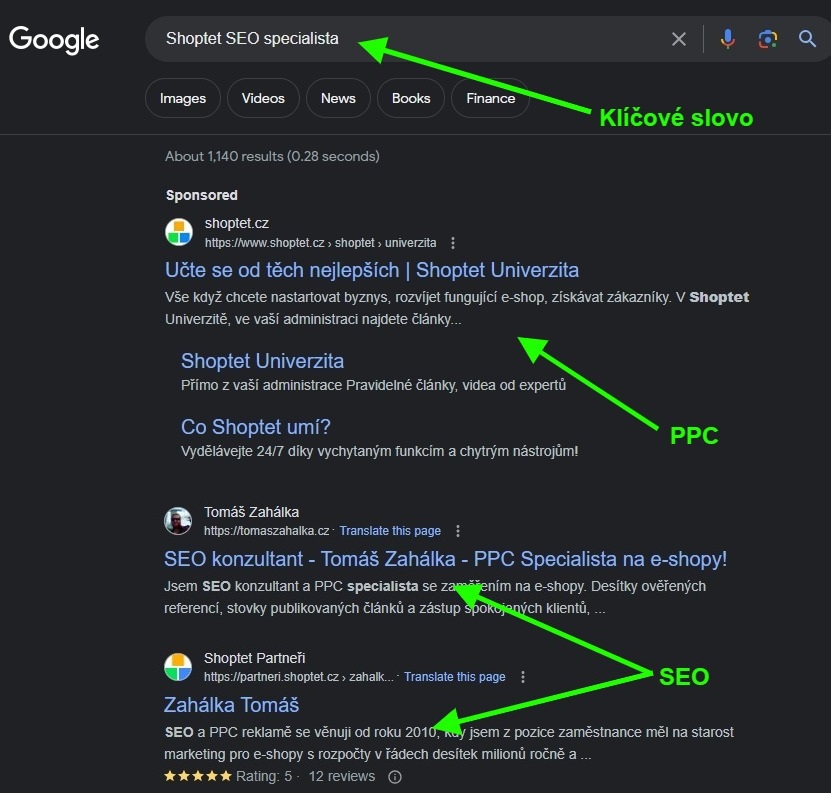
Task: Click the 'Rating: 5' text
Action: [x=264, y=776]
